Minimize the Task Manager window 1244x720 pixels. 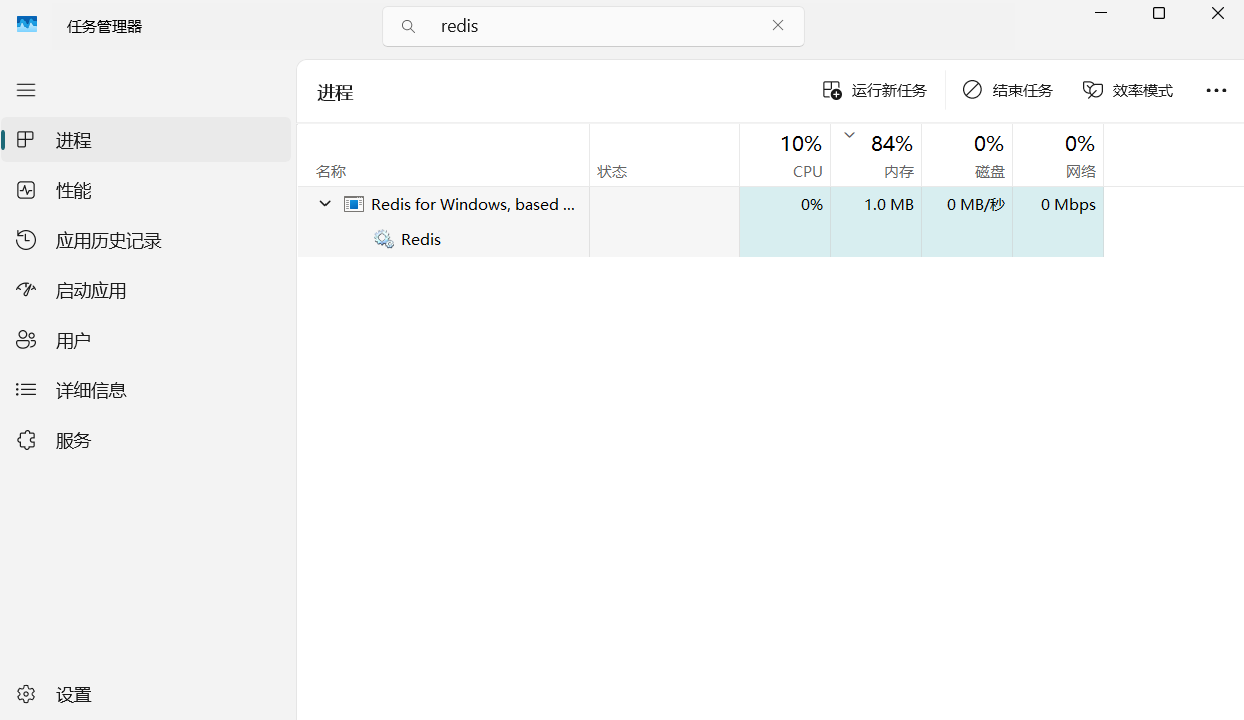pyautogui.click(x=1101, y=14)
